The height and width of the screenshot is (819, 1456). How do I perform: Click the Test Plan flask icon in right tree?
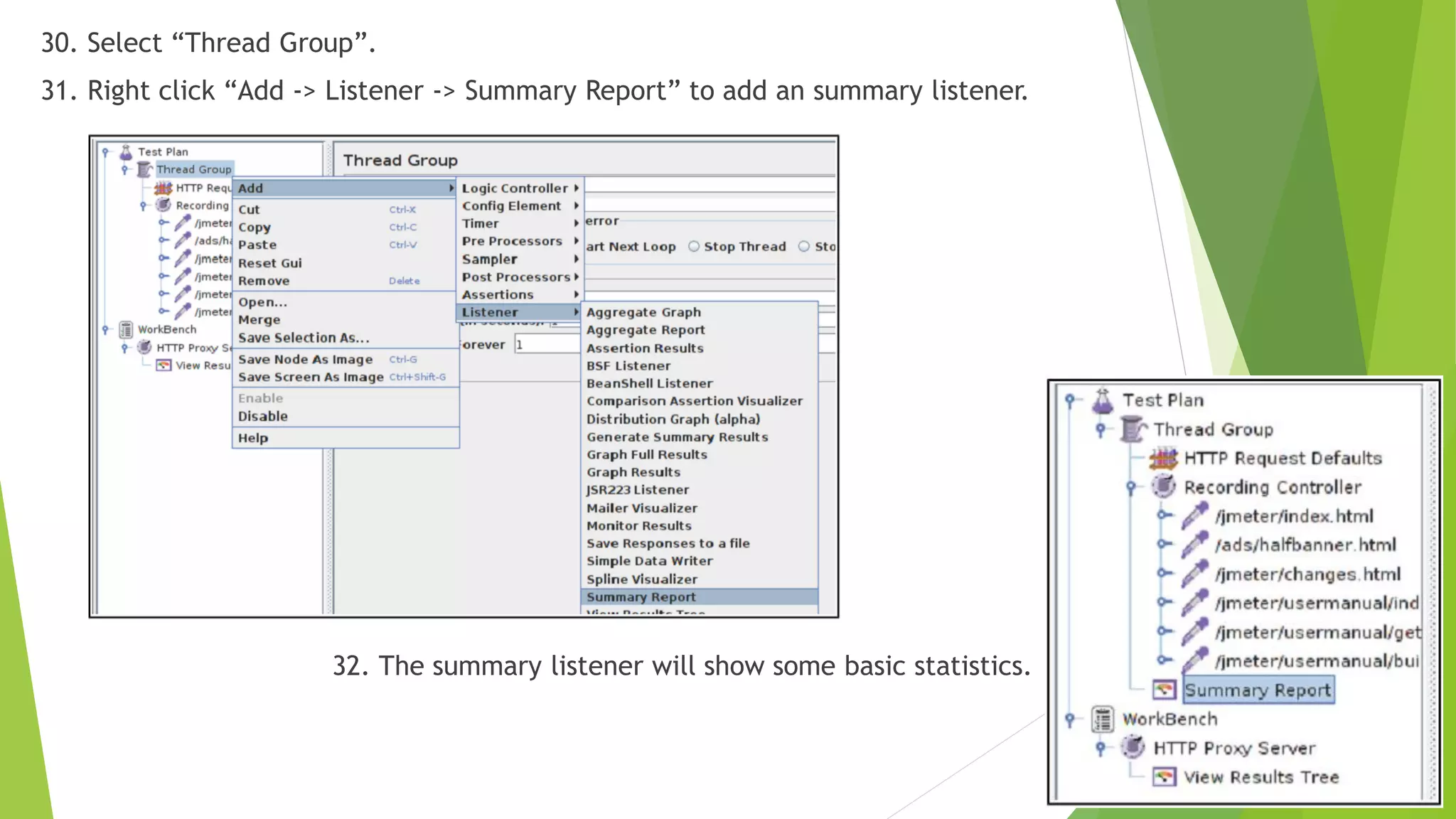click(x=1102, y=401)
